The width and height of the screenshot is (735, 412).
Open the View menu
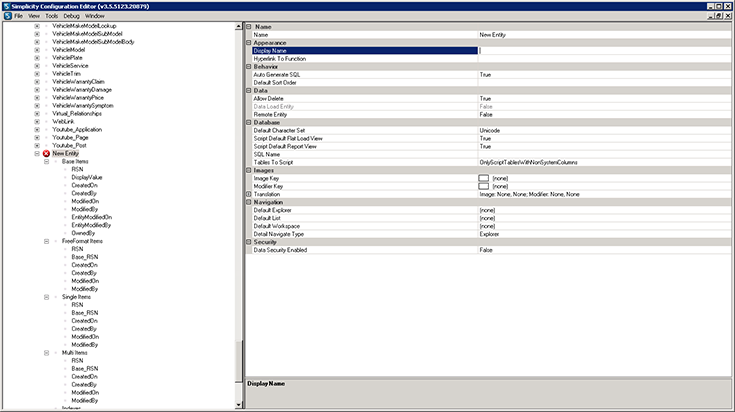tap(34, 16)
